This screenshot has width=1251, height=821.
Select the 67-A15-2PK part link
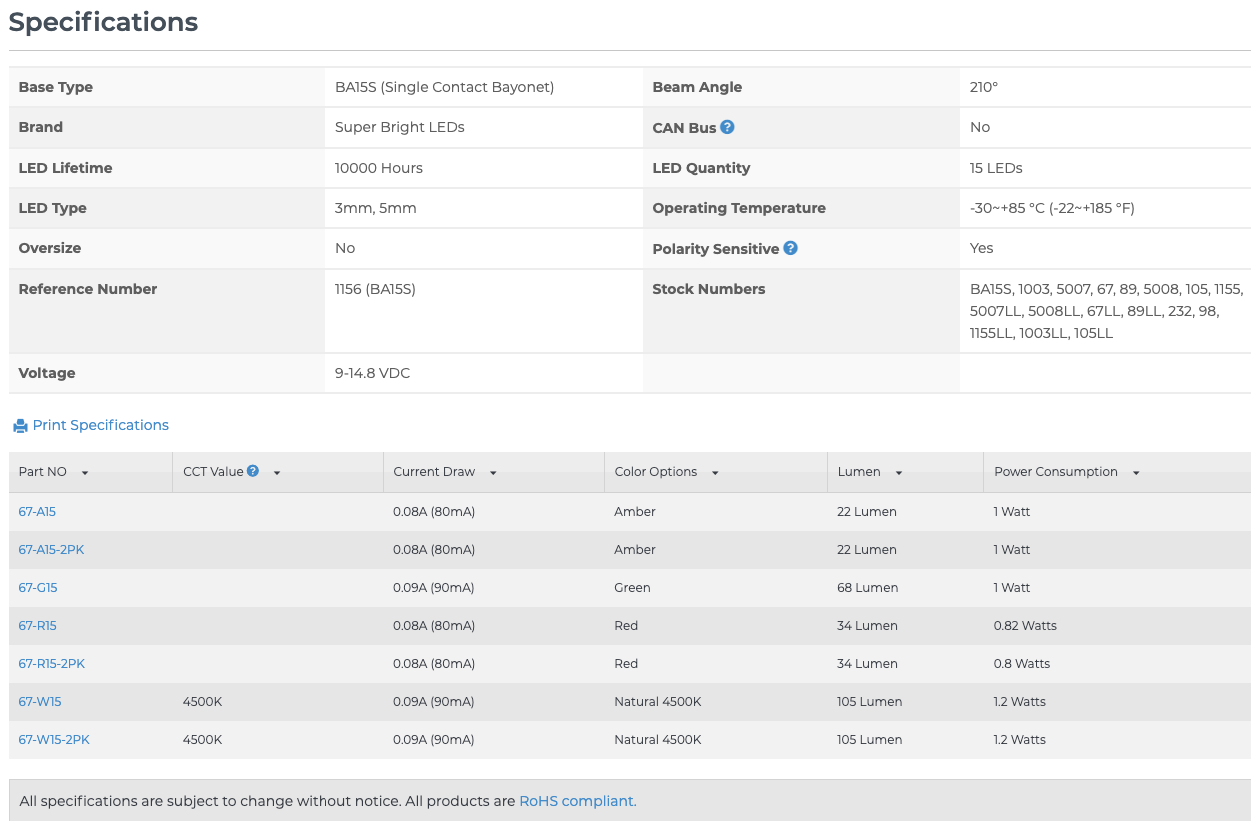pos(51,549)
